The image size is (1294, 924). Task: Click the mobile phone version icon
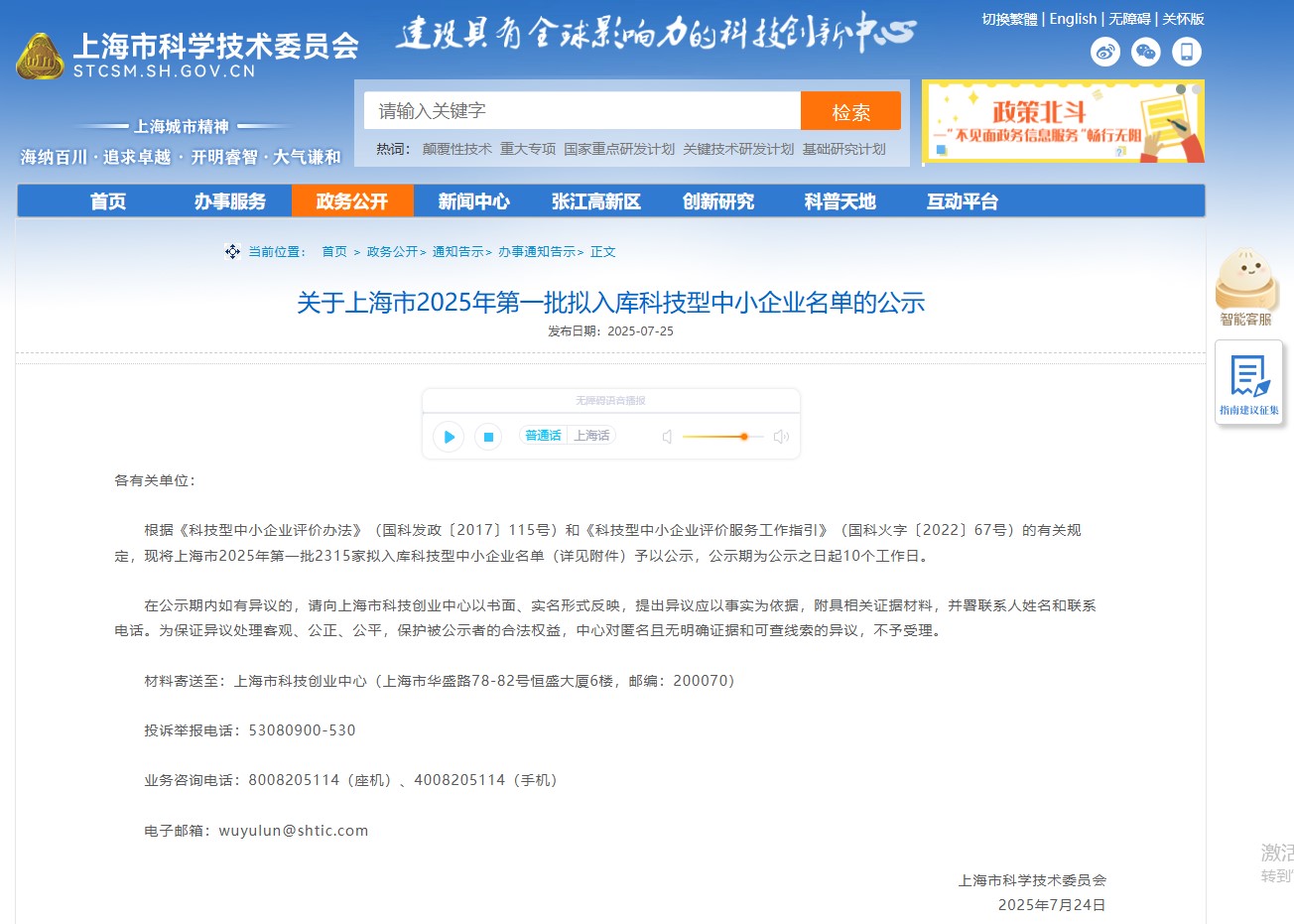click(1186, 52)
